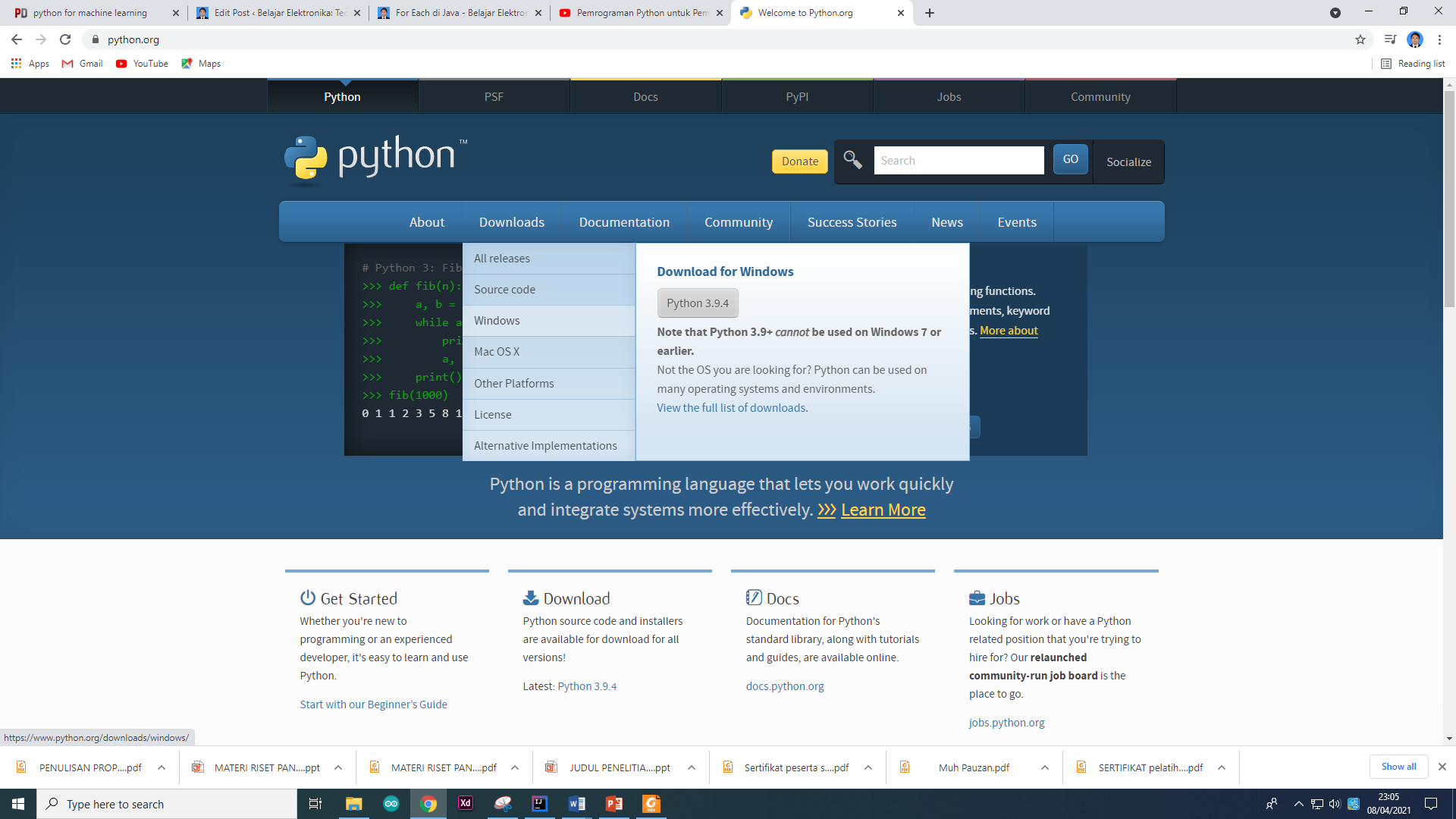Click the Windows taskbar search box
Image resolution: width=1456 pixels, height=819 pixels.
coord(167,804)
